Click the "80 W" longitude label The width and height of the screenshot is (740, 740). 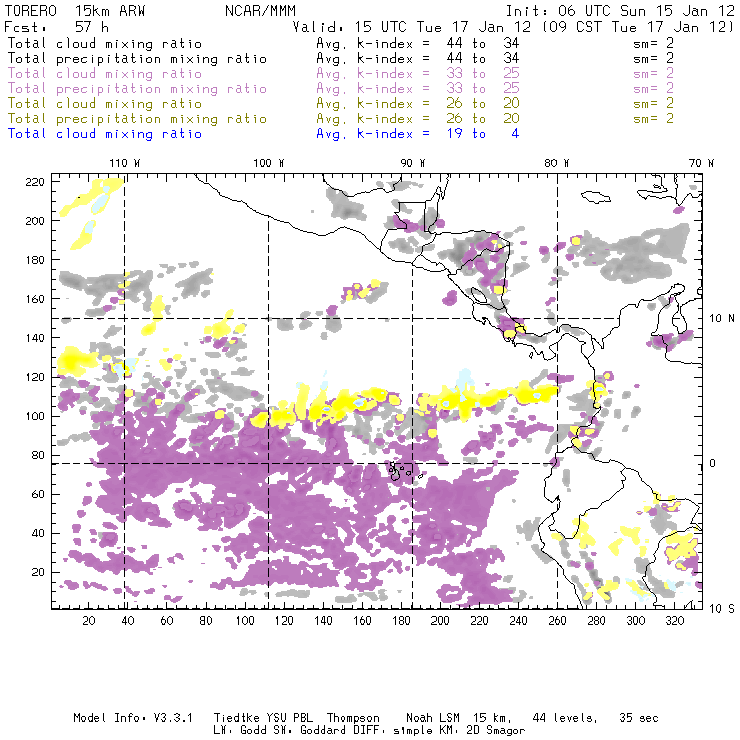pos(557,163)
